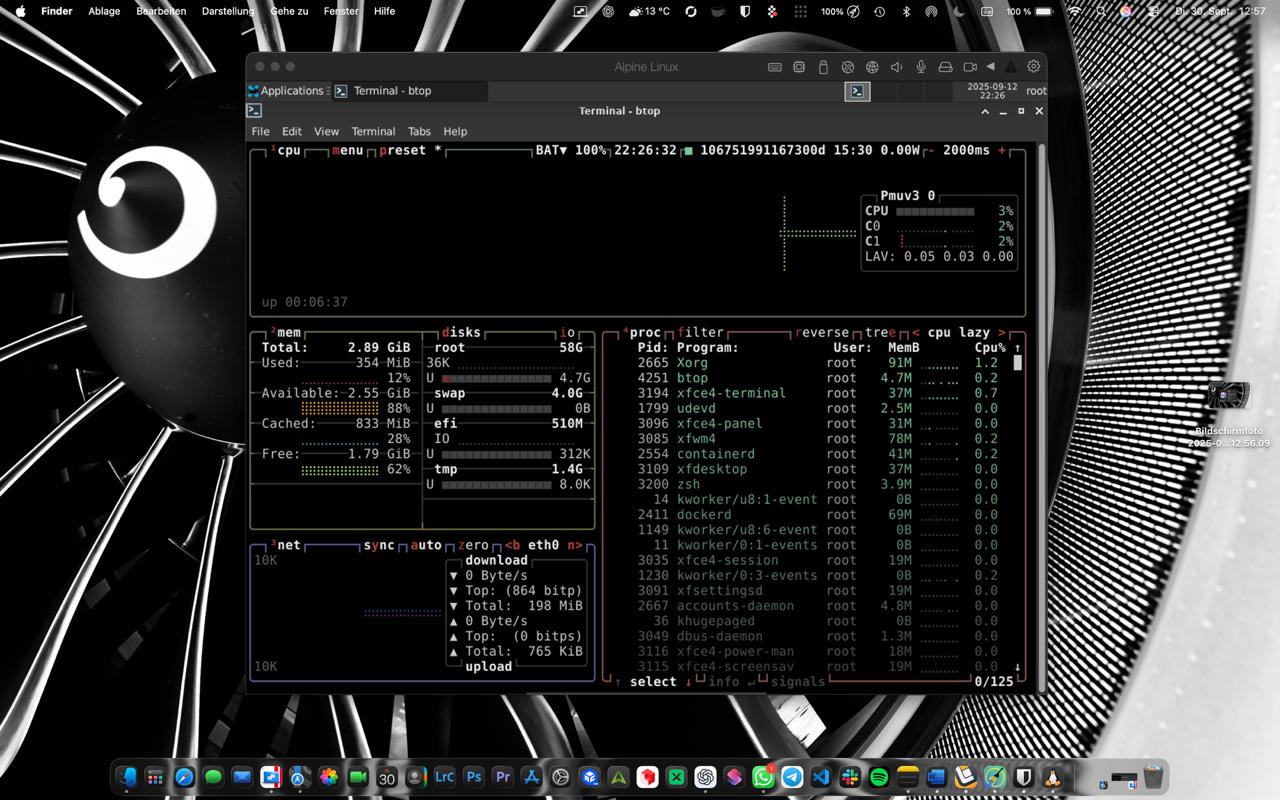Click the globe network icon in VM toolbar
The height and width of the screenshot is (800, 1280).
click(872, 67)
